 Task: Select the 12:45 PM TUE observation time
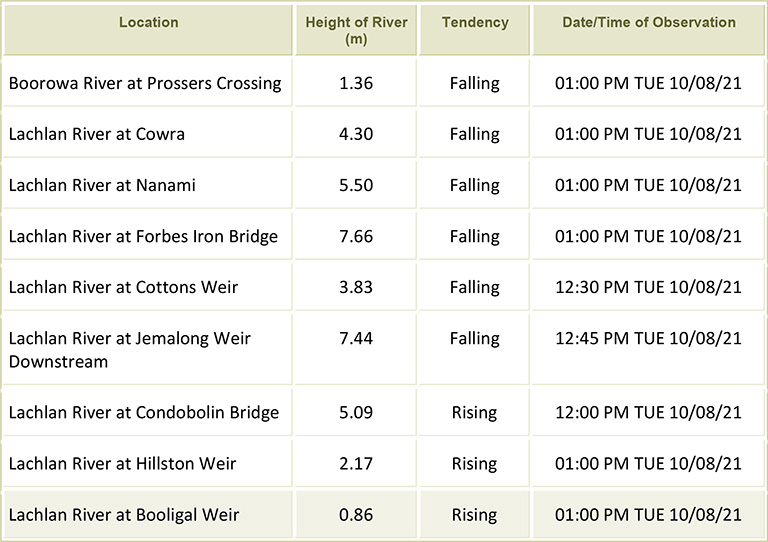tap(648, 339)
